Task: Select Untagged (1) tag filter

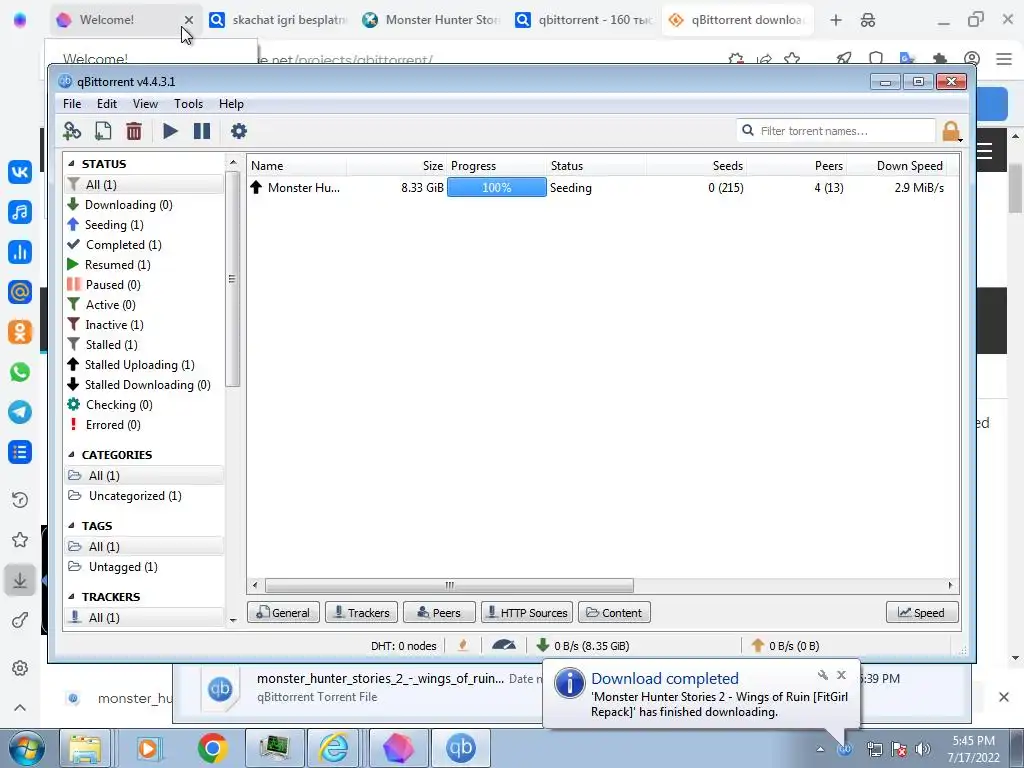Action: (144, 567)
